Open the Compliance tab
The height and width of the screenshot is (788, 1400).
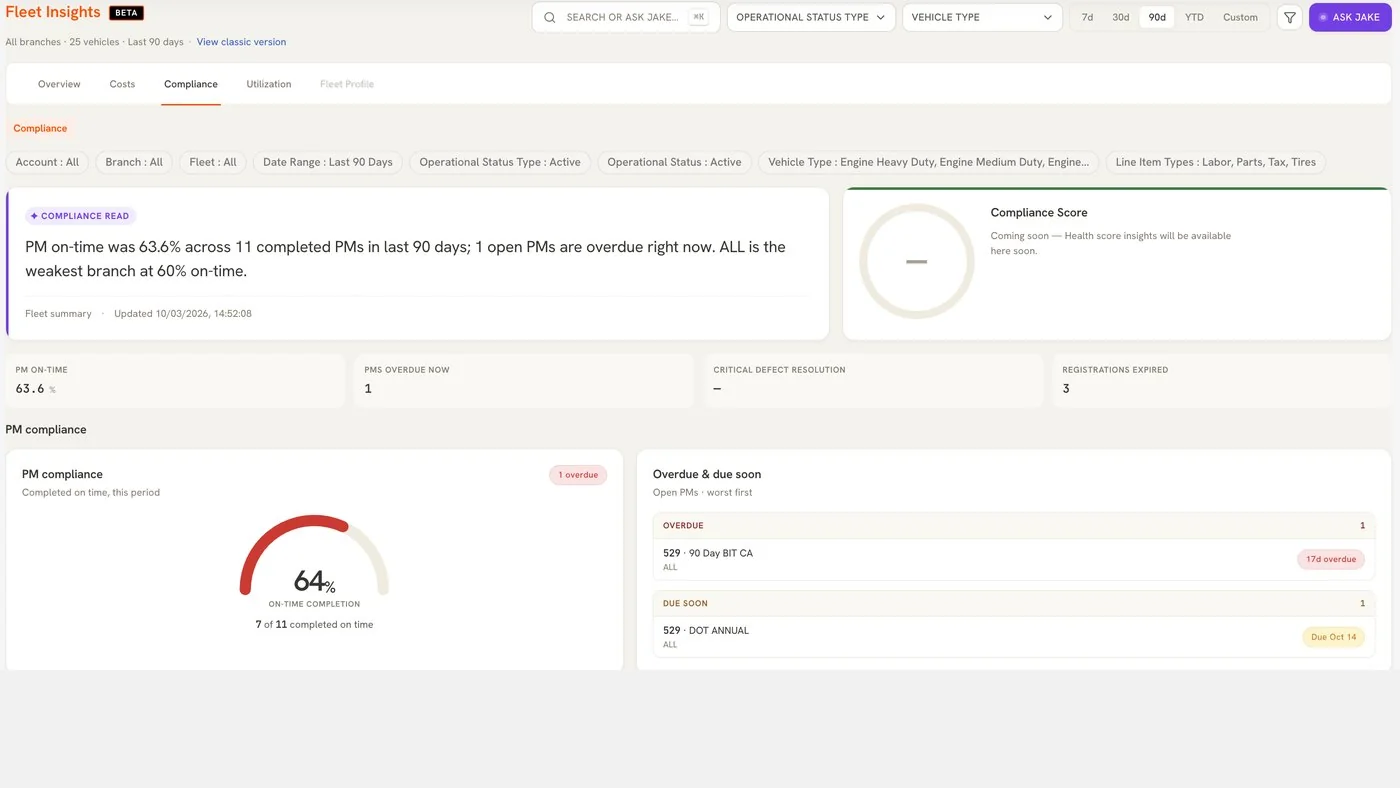pyautogui.click(x=191, y=84)
